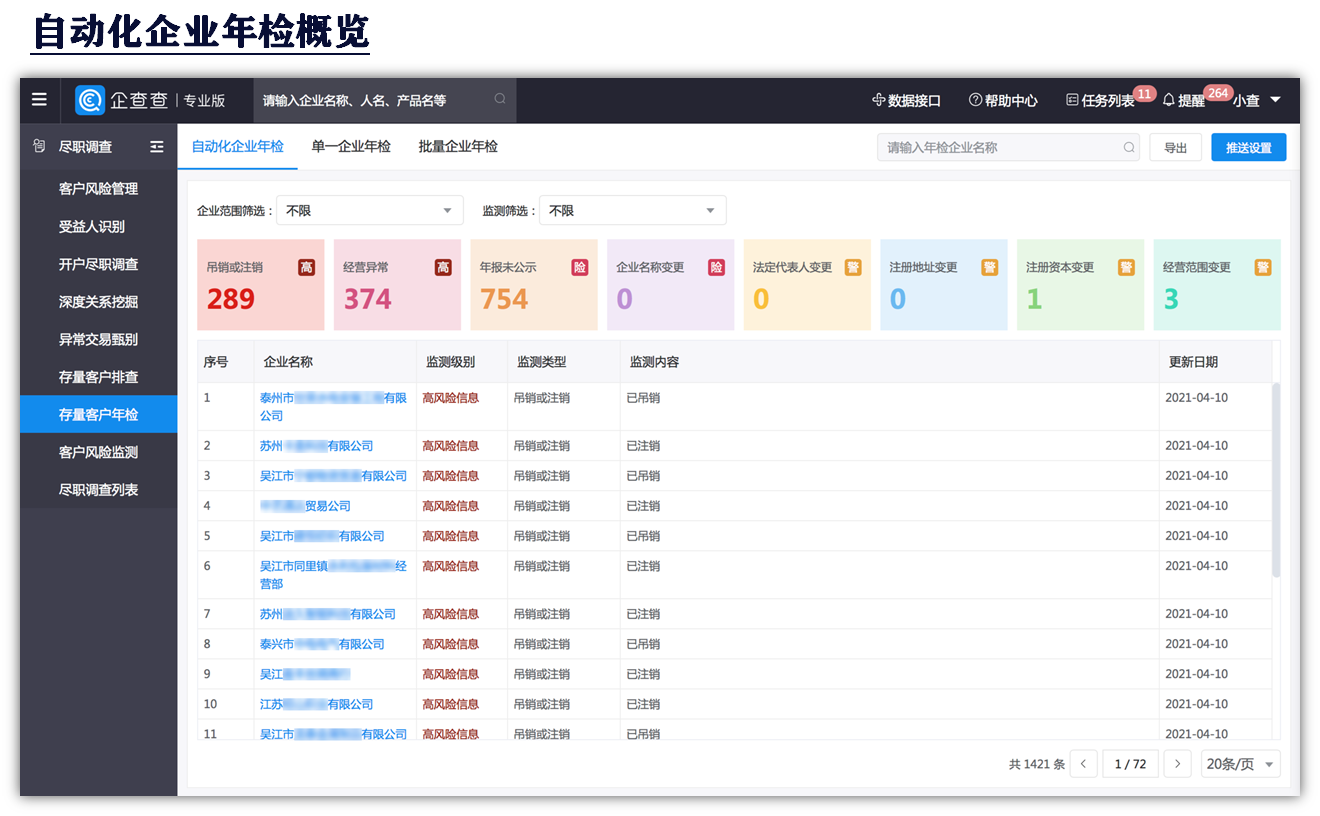
Task: Open 提醒 bell notifications
Action: pyautogui.click(x=1183, y=100)
